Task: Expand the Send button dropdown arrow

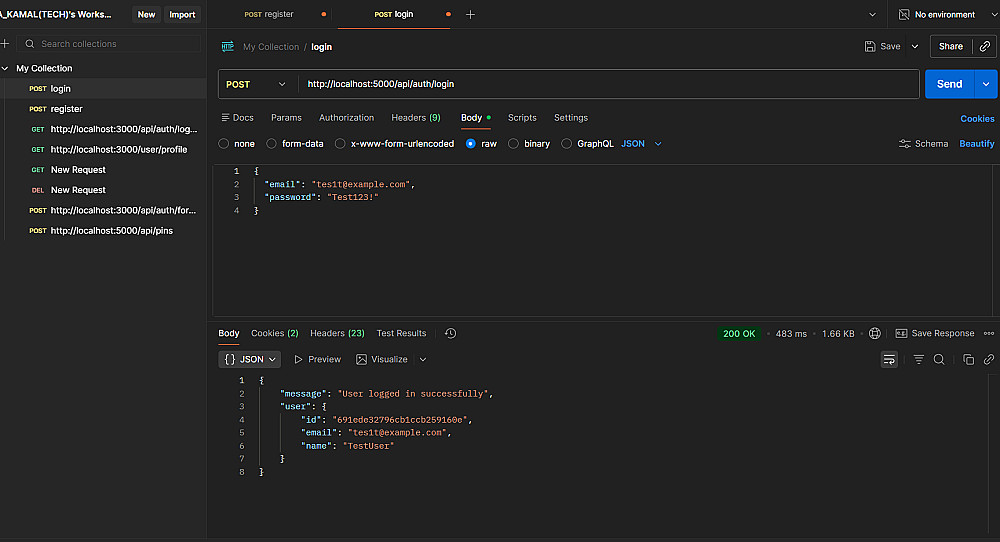Action: 987,84
